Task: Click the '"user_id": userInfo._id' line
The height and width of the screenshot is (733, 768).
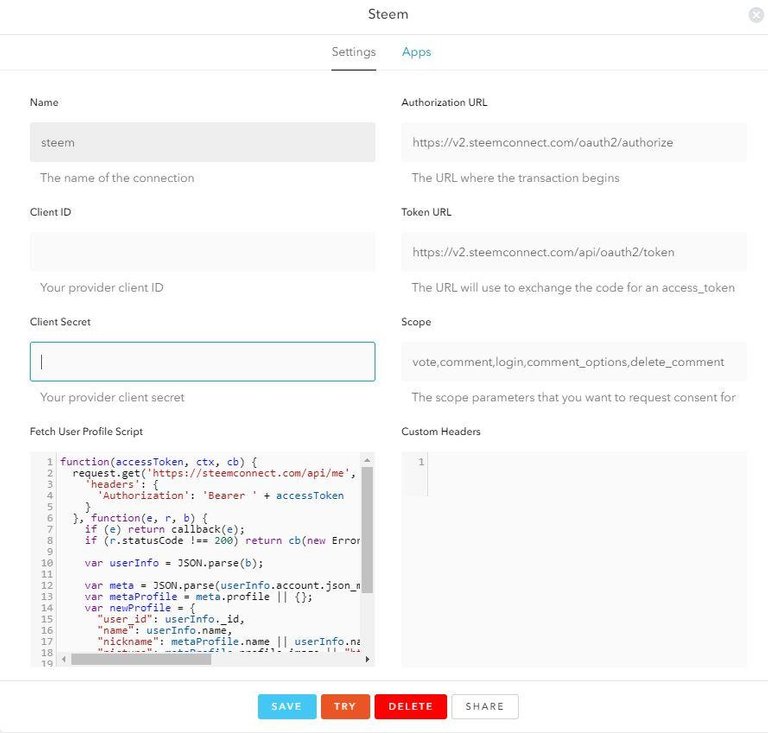Action: (x=171, y=619)
